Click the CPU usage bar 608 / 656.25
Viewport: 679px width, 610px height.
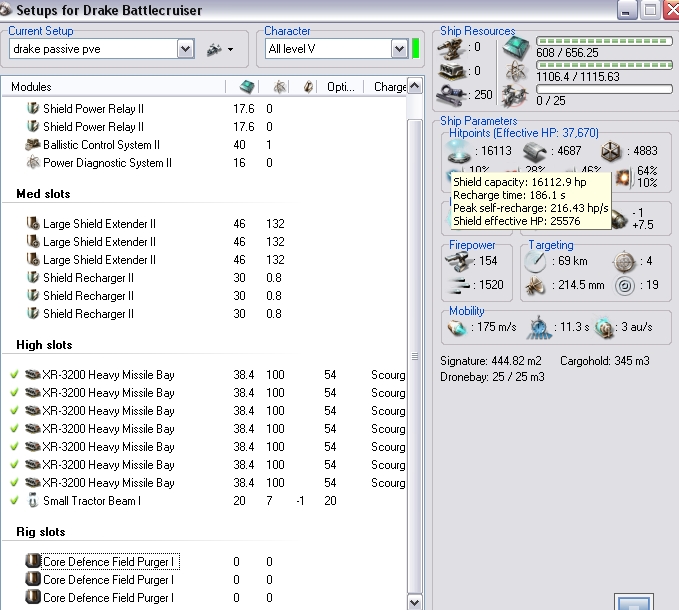(x=604, y=41)
